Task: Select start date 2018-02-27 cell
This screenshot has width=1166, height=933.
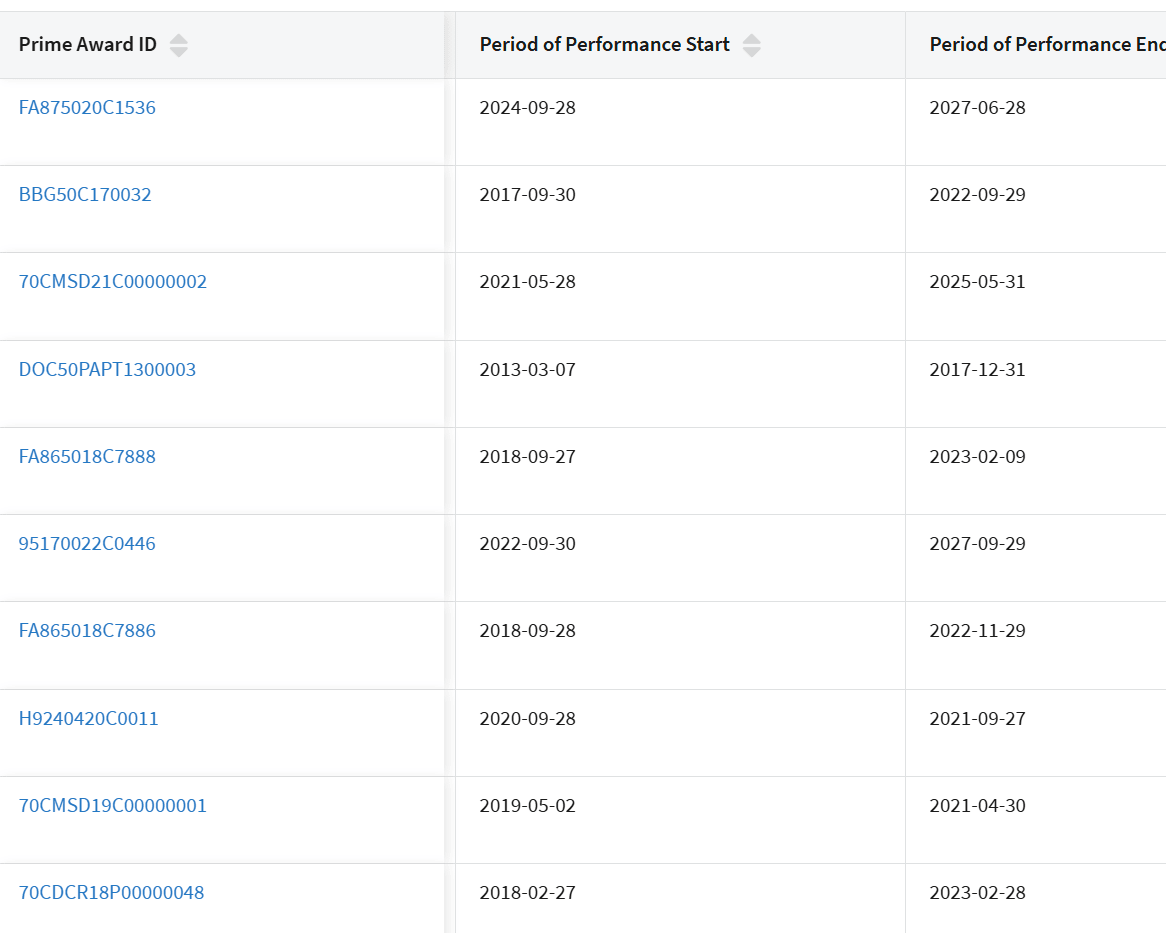Action: pos(527,893)
